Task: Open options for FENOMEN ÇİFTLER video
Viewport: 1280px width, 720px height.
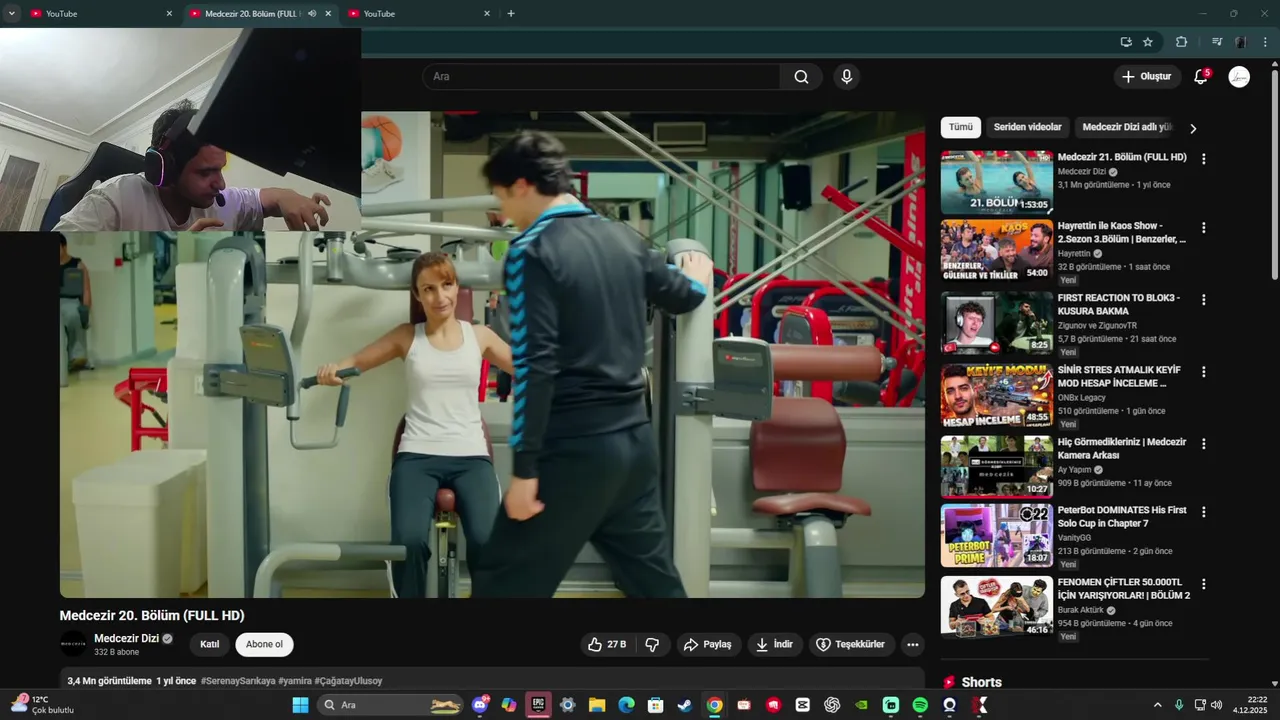Action: 1203,583
